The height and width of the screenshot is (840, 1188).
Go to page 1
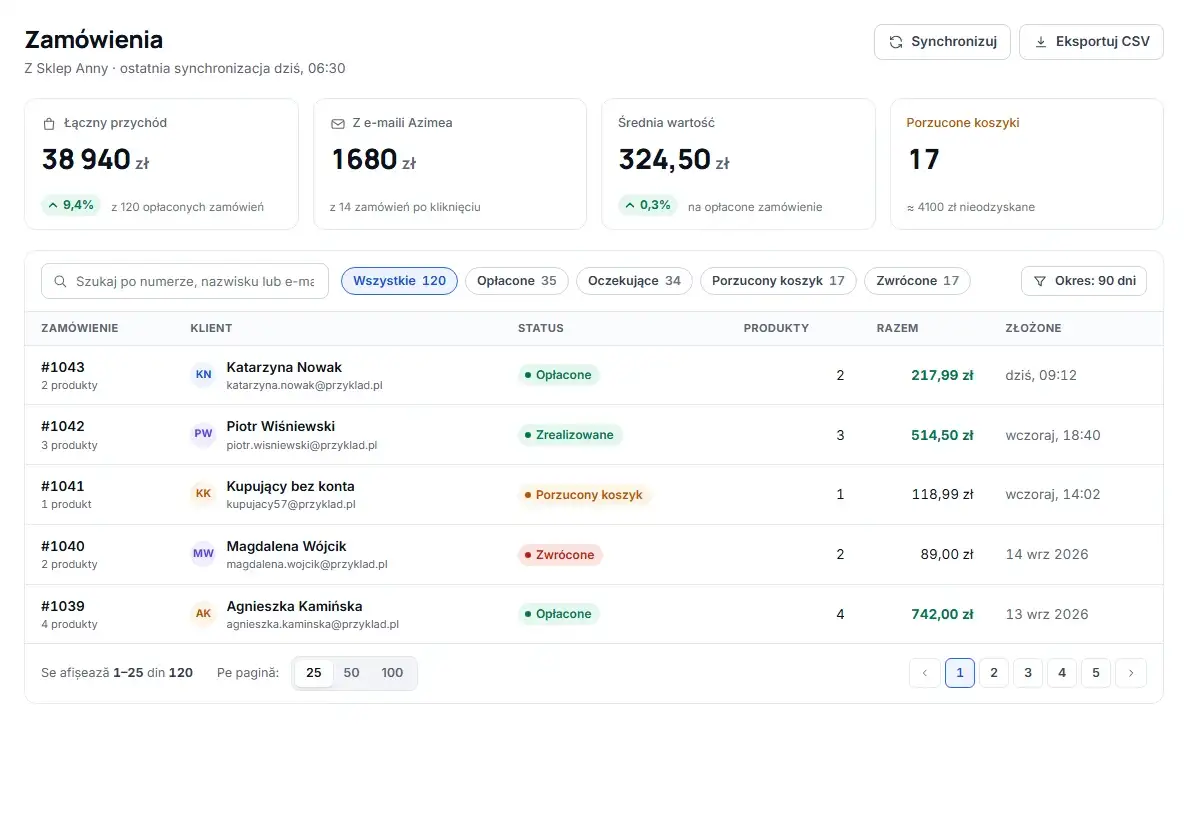tap(960, 673)
